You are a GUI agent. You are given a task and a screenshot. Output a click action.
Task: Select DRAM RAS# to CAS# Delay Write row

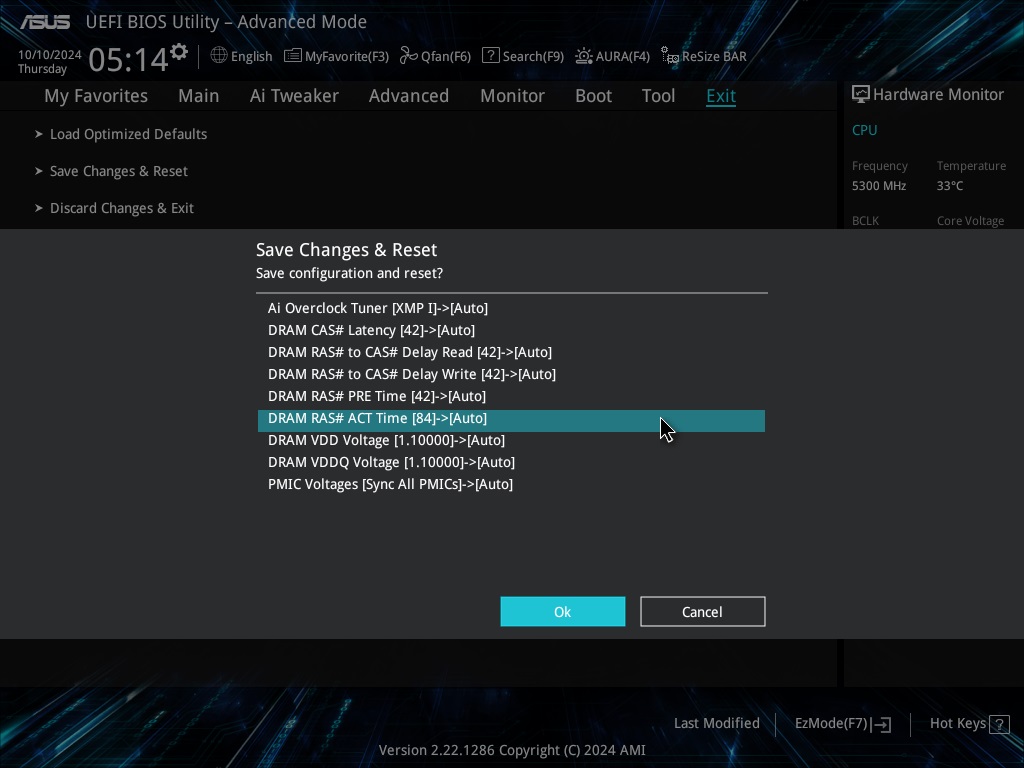pyautogui.click(x=511, y=375)
